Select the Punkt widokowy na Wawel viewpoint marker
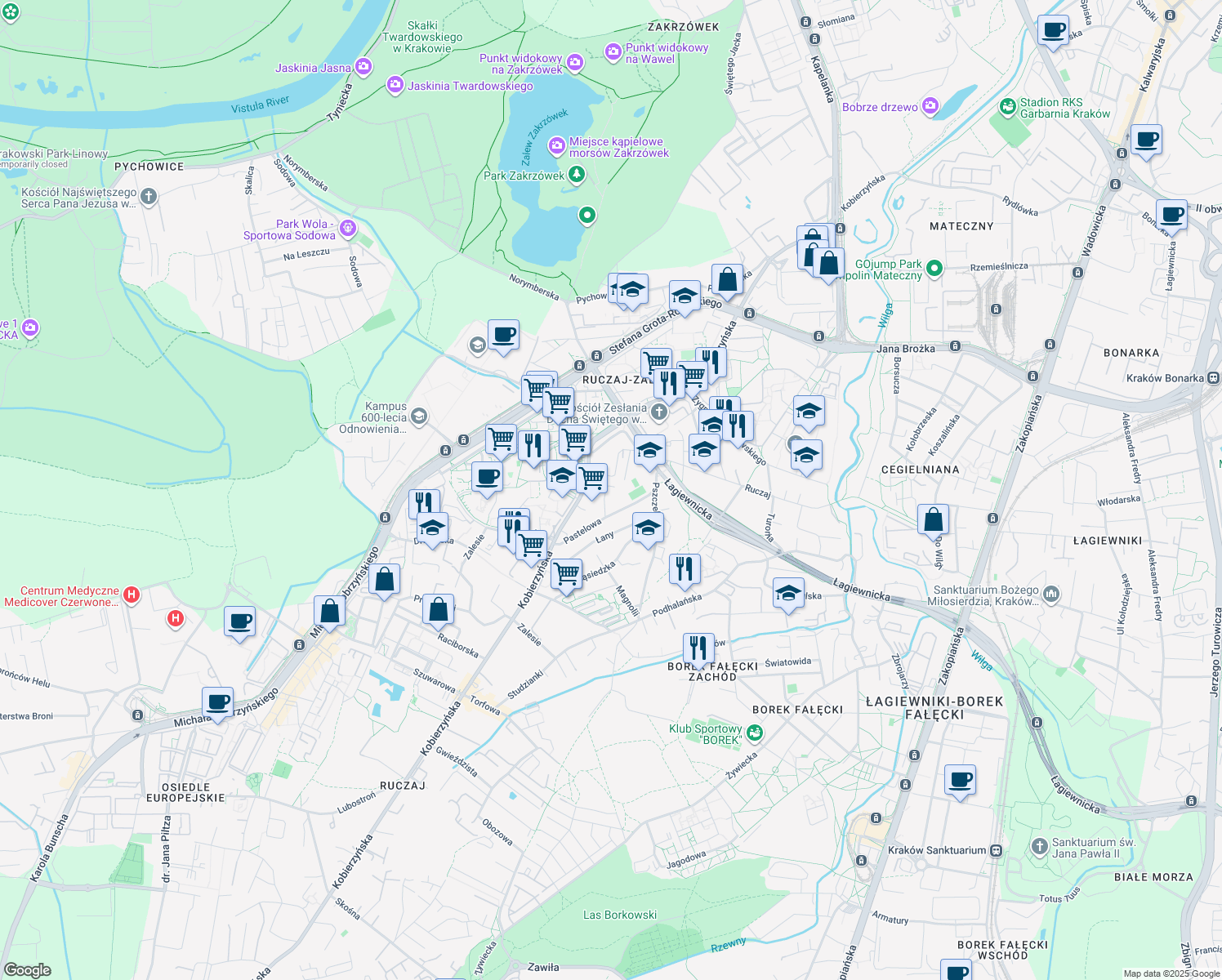The width and height of the screenshot is (1222, 980). (612, 51)
